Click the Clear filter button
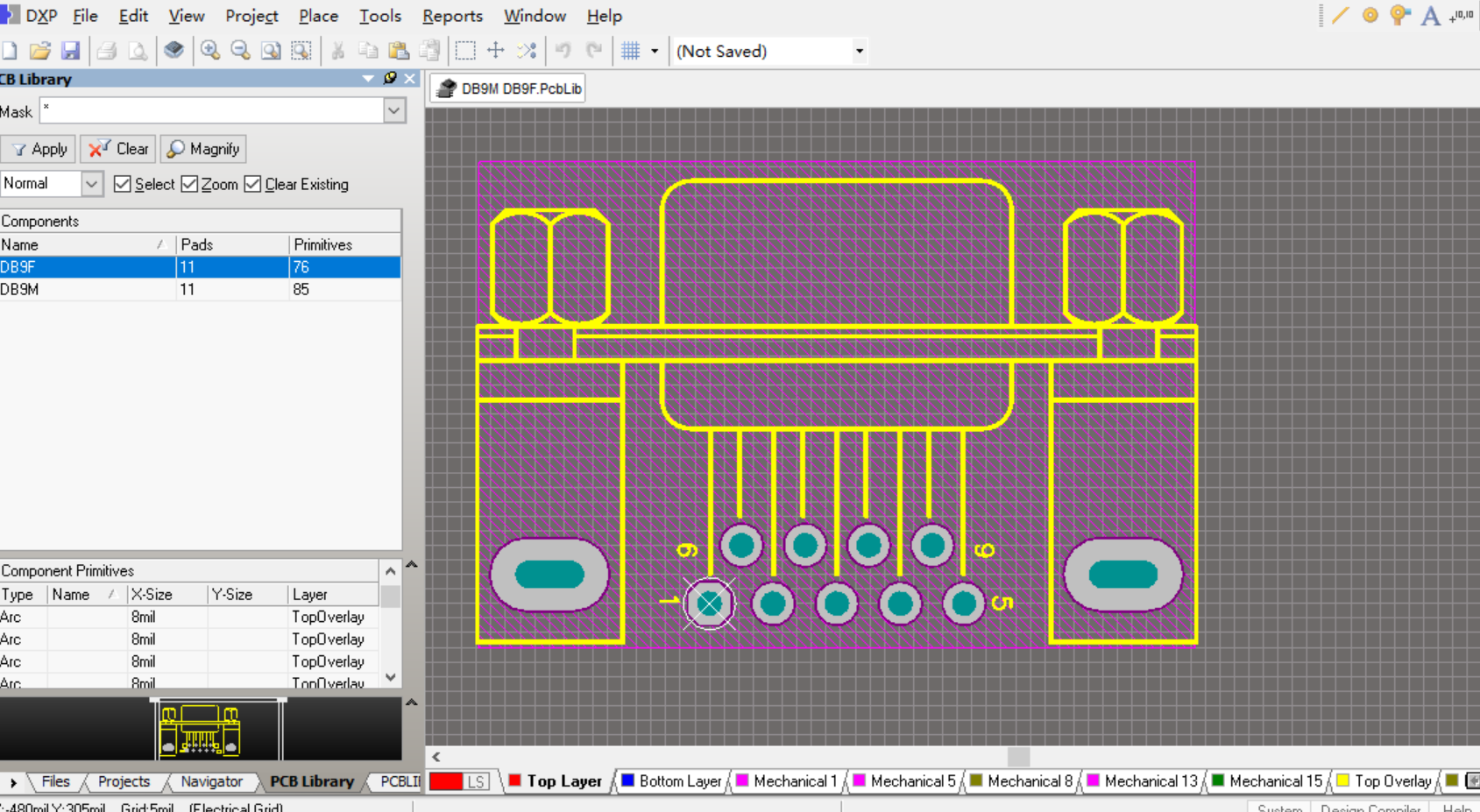Screen dimensions: 1480x812 coord(118,149)
